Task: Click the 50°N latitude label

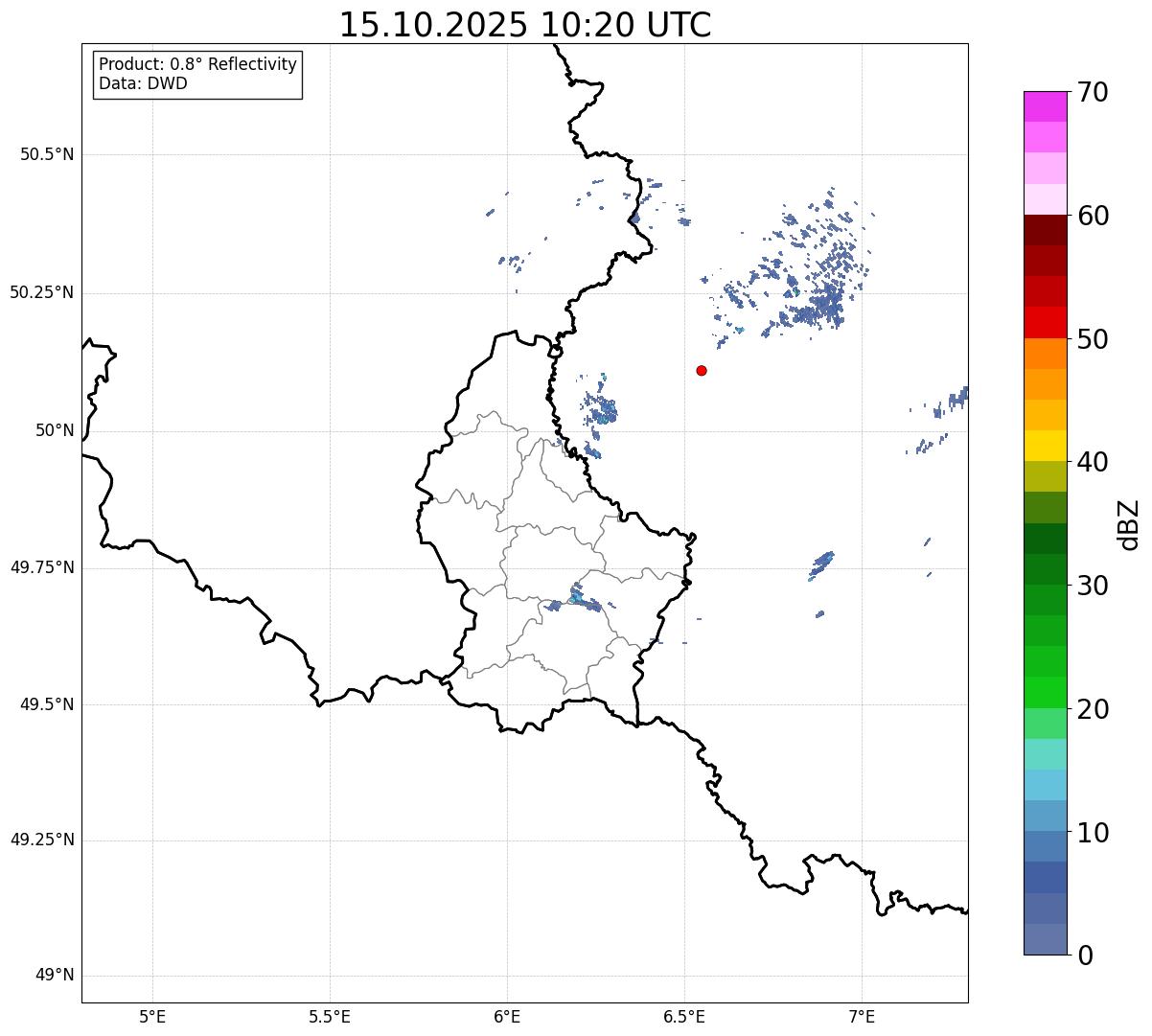Action: coord(55,430)
